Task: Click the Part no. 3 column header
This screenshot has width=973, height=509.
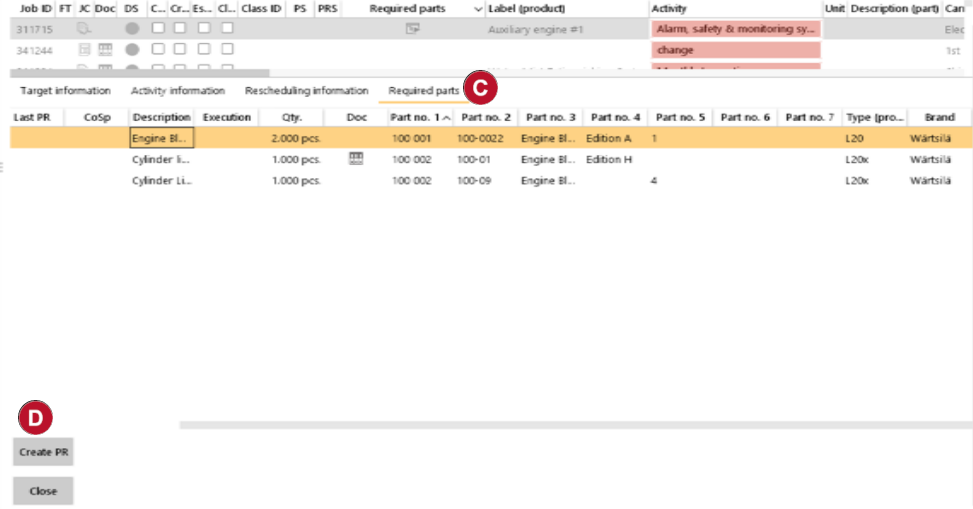Action: tap(550, 117)
